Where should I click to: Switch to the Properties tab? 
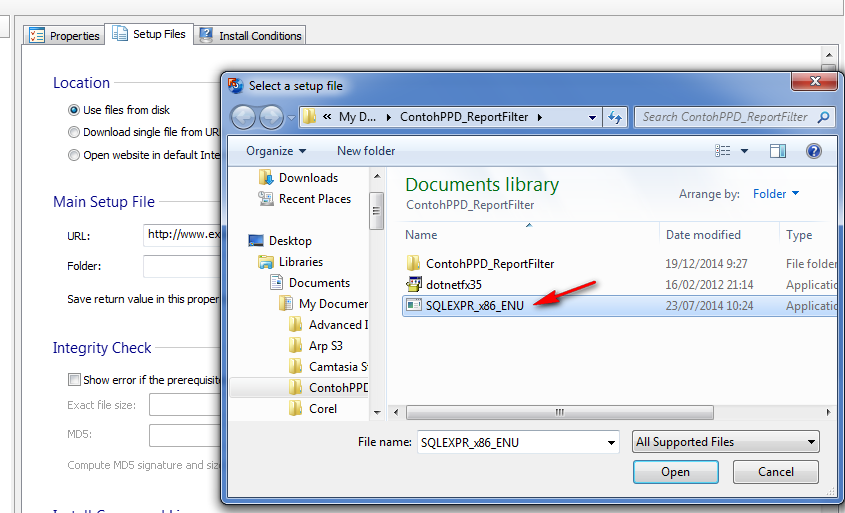click(x=64, y=36)
